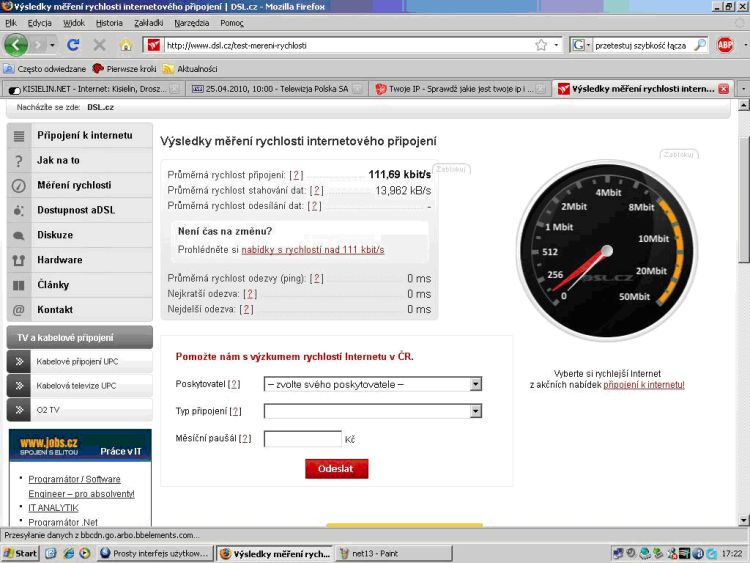Viewport: 750px width, 563px height.
Task: Open the URL bar history dropdown arrow
Action: click(556, 45)
